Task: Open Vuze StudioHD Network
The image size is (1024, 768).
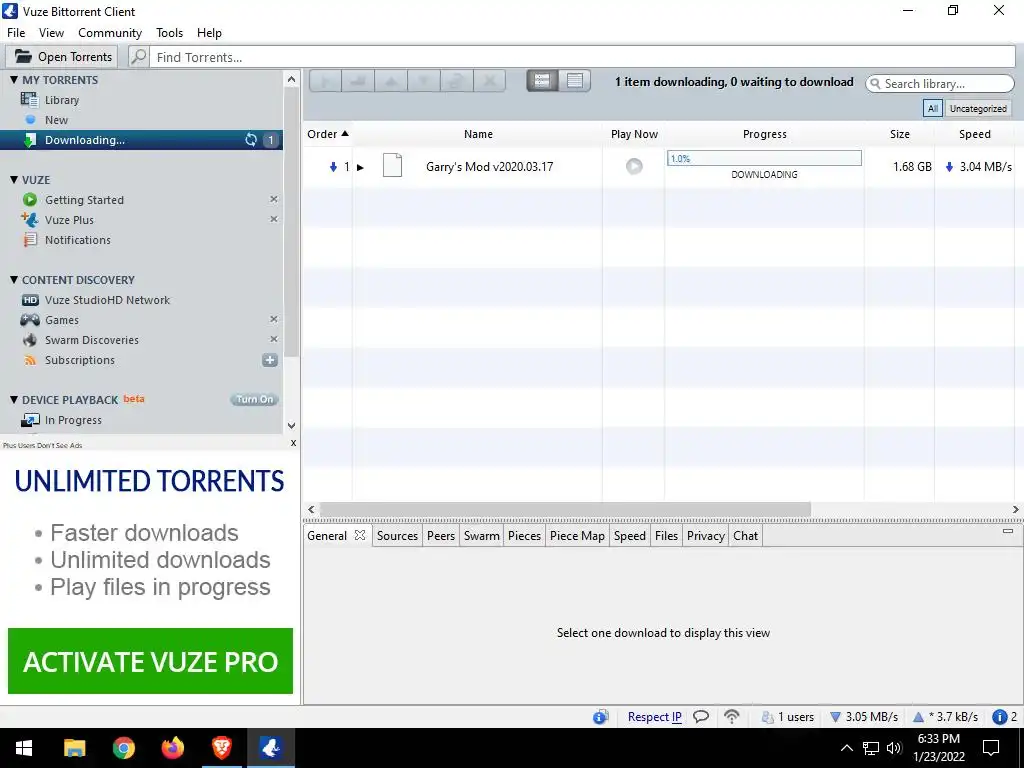Action: point(107,300)
